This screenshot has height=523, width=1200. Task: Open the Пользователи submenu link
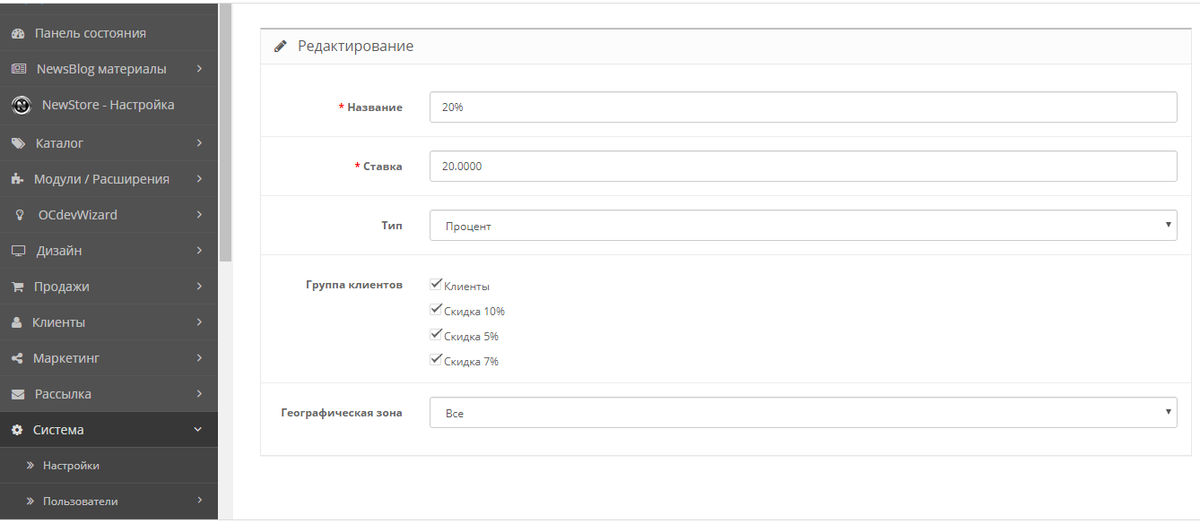[x=80, y=501]
